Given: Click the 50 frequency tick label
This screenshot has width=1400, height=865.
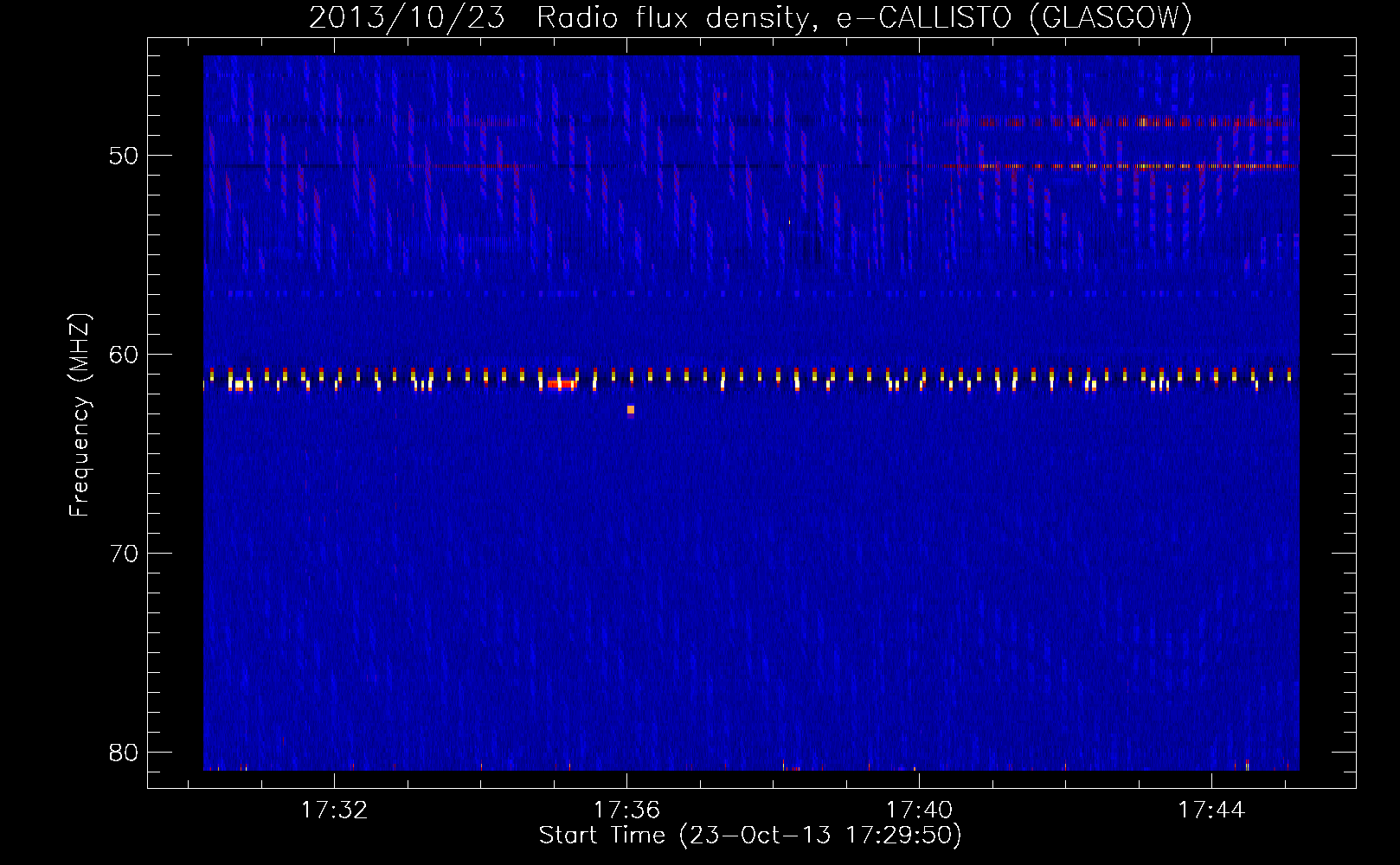Looking at the screenshot, I should coord(124,156).
